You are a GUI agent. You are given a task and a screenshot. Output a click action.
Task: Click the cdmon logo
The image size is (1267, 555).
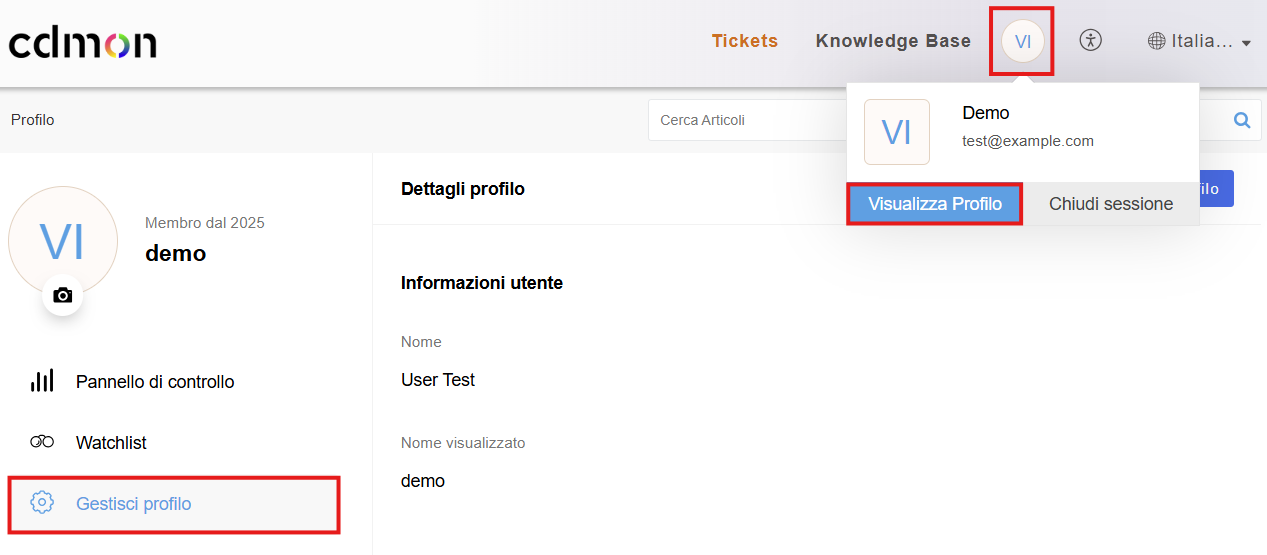point(82,43)
